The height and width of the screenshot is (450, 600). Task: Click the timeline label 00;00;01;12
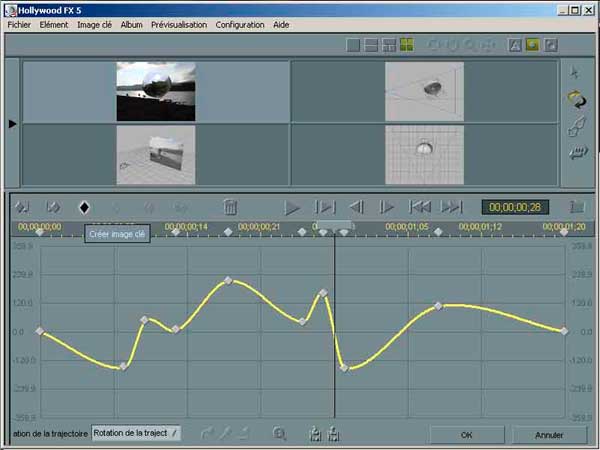click(x=480, y=227)
